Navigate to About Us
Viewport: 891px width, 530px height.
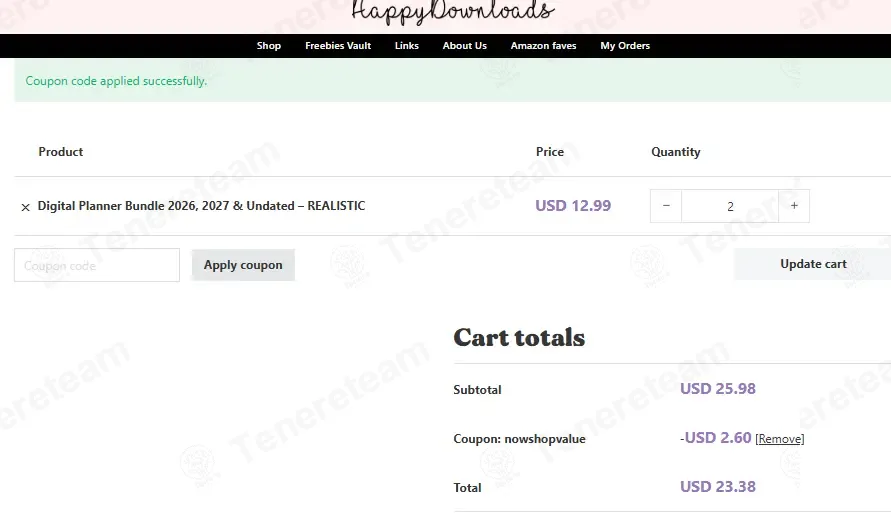pyautogui.click(x=465, y=45)
